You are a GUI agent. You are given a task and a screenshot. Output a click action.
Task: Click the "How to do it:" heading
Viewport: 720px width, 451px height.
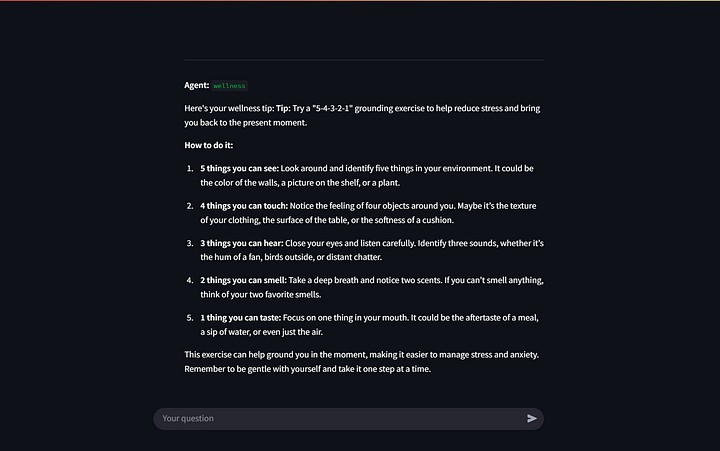coord(215,144)
